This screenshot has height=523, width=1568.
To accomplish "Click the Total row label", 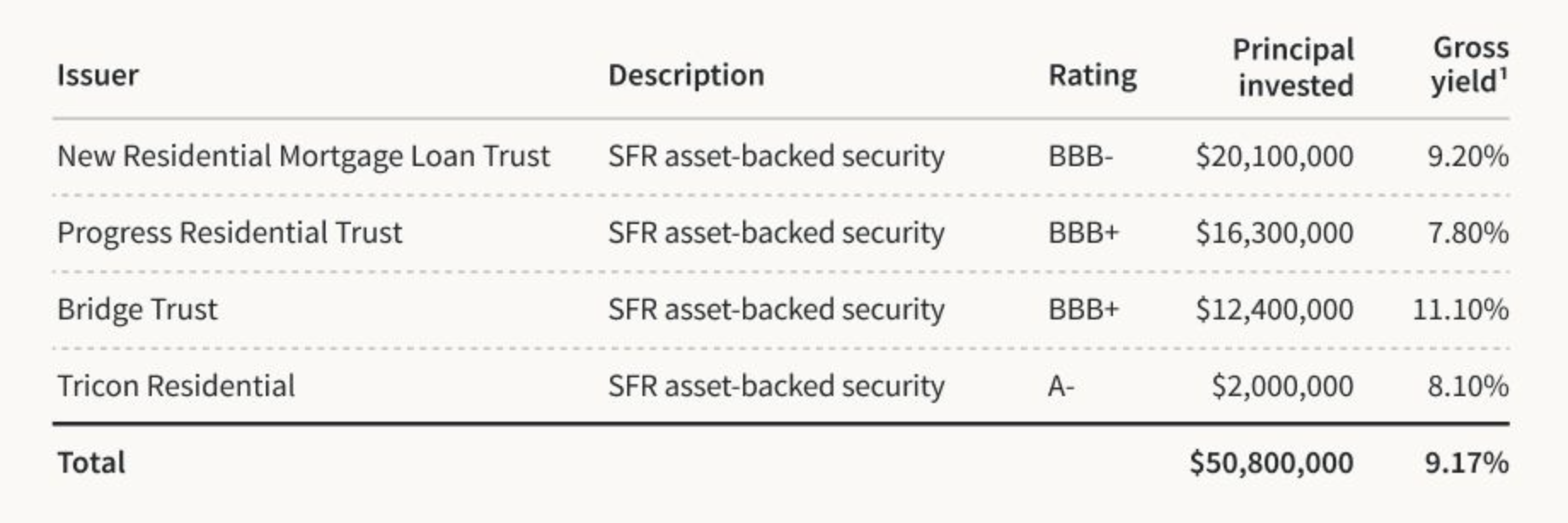I will (91, 463).
